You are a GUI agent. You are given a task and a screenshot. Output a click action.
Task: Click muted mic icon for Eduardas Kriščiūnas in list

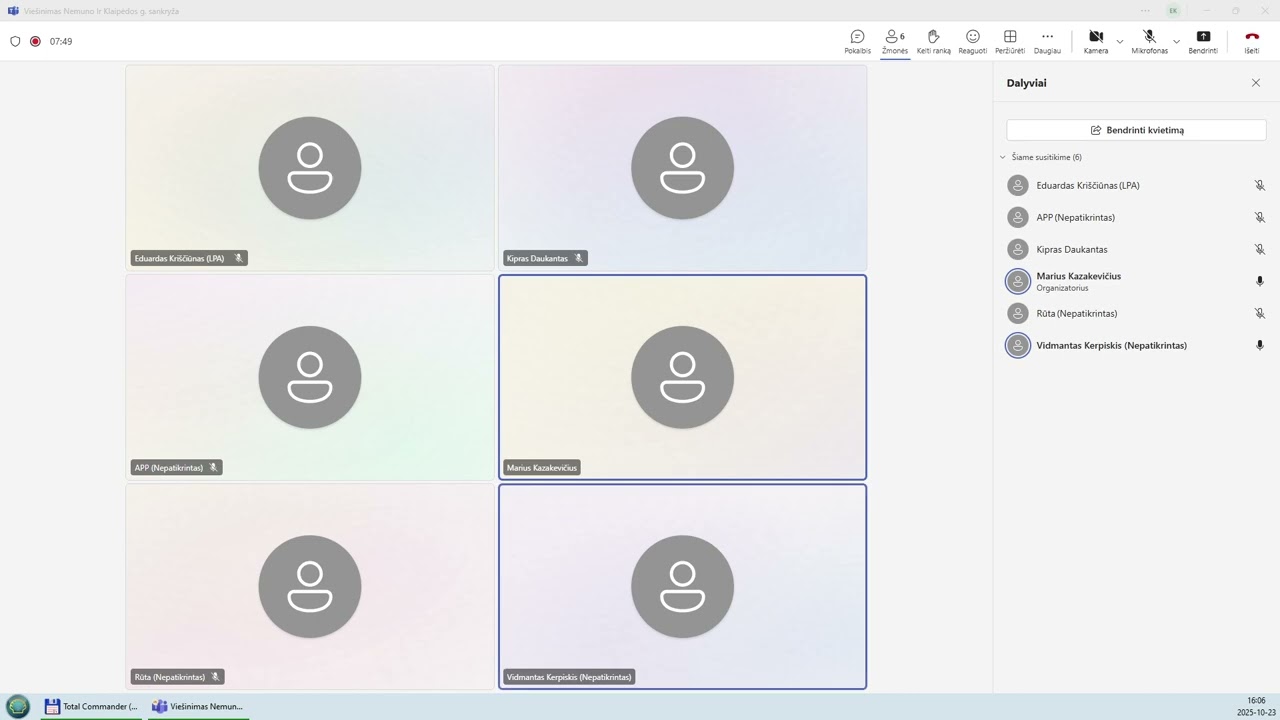(x=1259, y=185)
